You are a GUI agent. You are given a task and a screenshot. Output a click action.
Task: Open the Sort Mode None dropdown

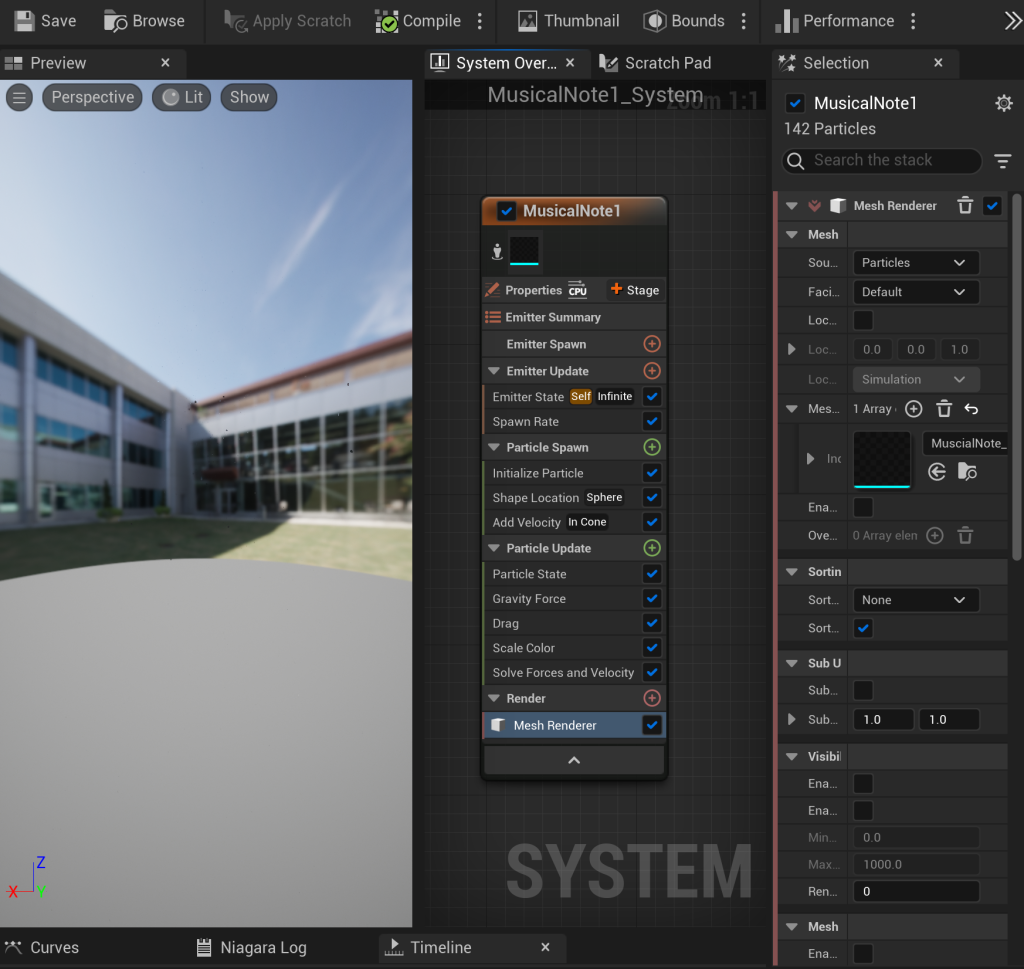[x=914, y=600]
